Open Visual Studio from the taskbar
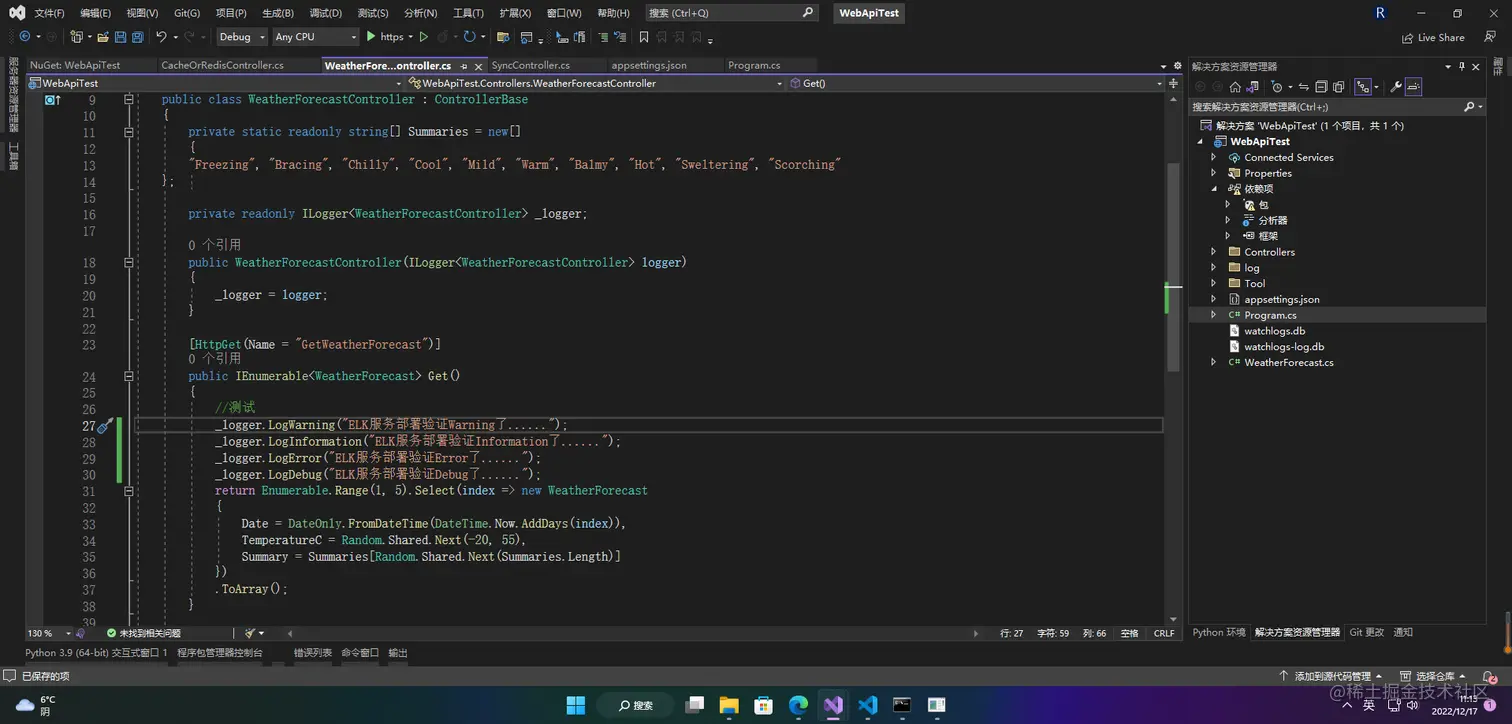 [x=833, y=705]
